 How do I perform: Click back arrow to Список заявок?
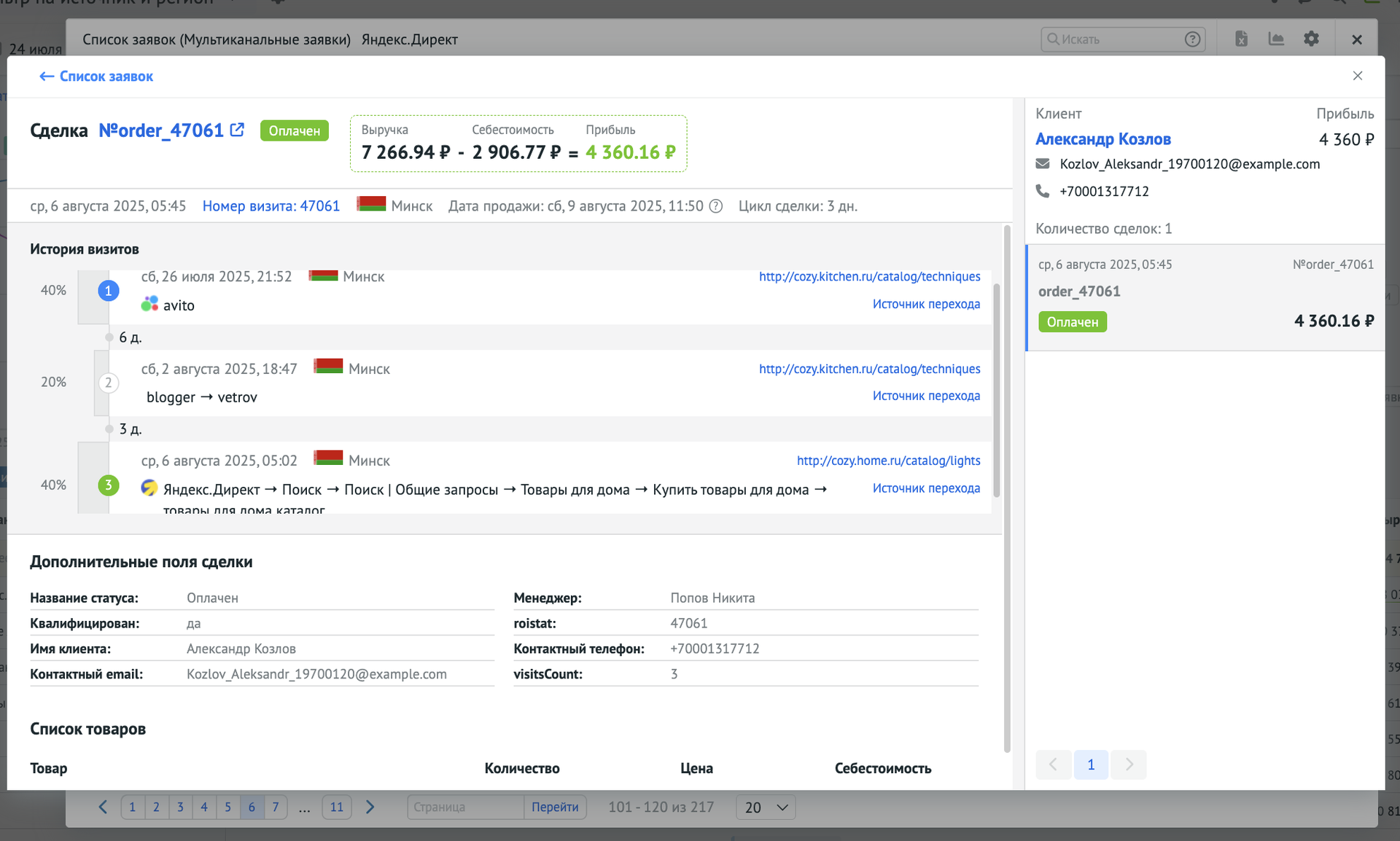47,77
